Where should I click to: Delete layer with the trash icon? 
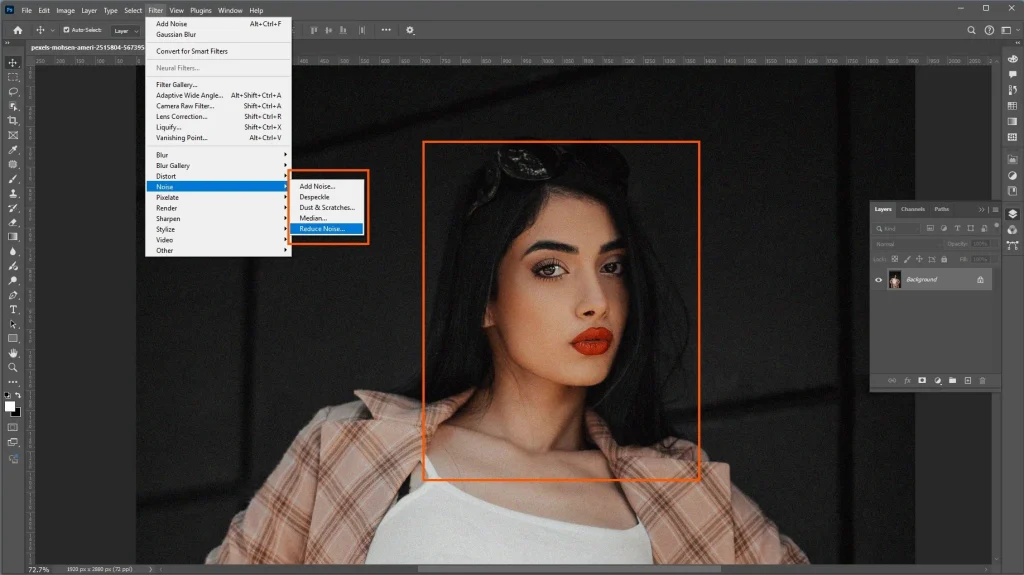pos(982,380)
